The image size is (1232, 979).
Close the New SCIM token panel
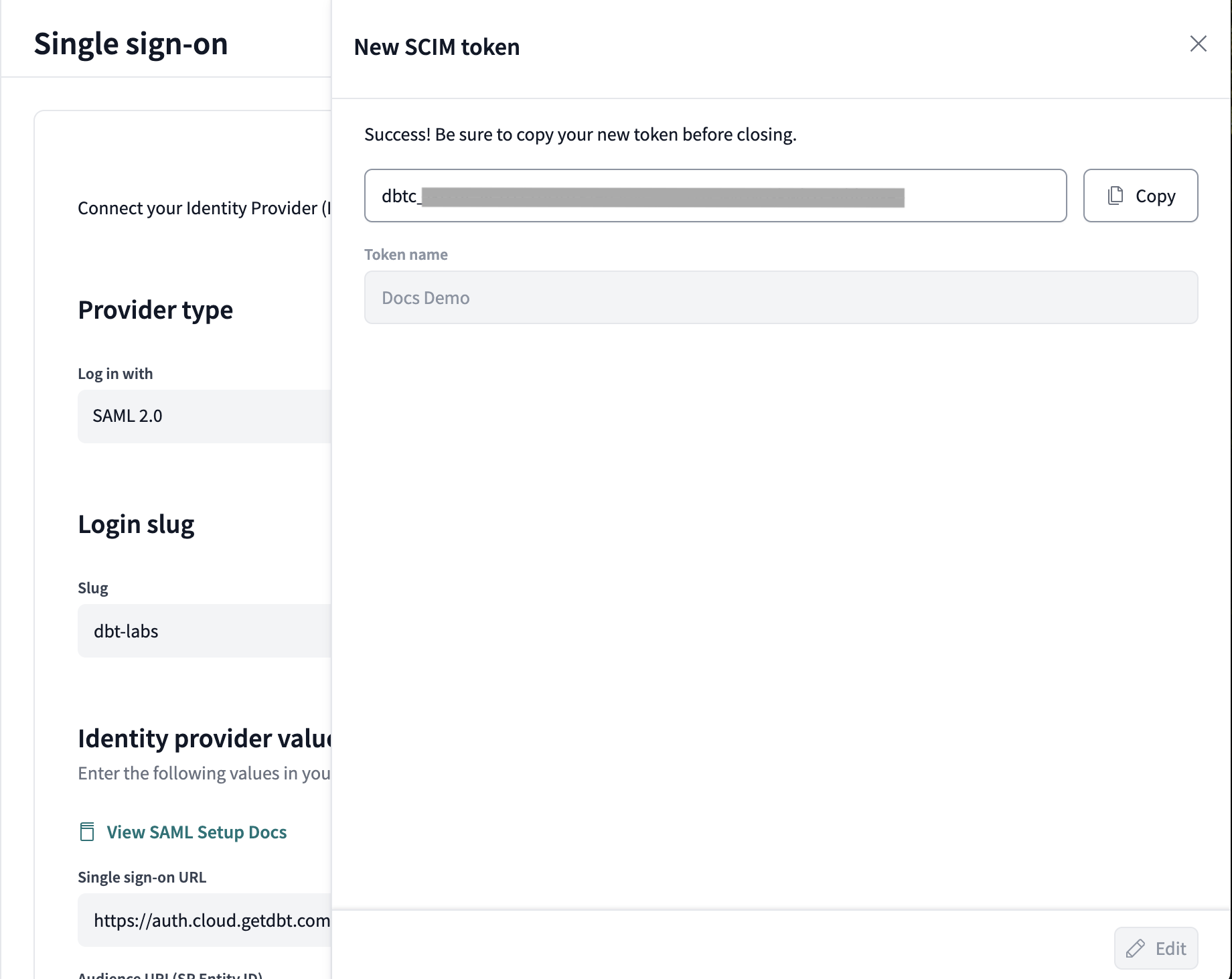(1198, 44)
